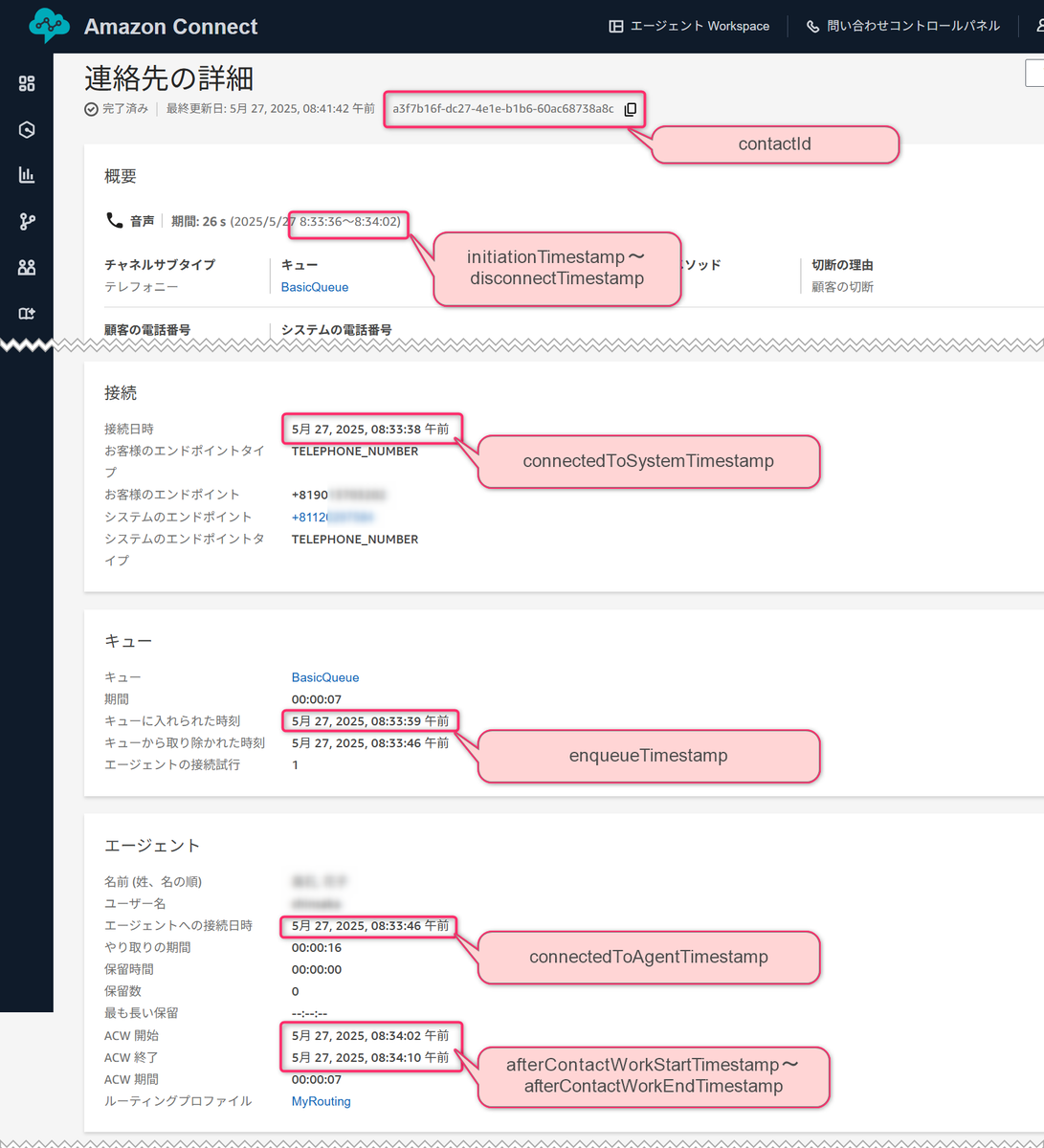Image resolution: width=1044 pixels, height=1148 pixels.
Task: Open the routing hexagon icon in sidebar
Action: pyautogui.click(x=27, y=130)
